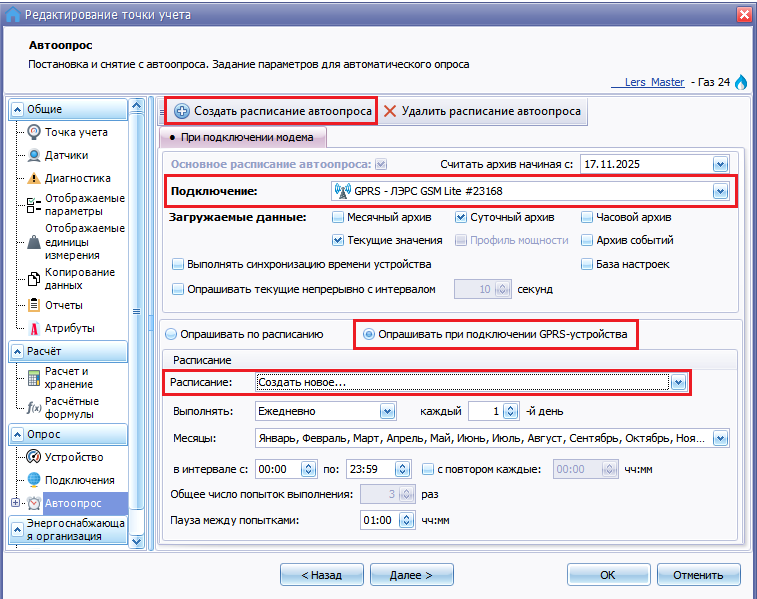Open the Выполнять Ежедневно dropdown
The height and width of the screenshot is (599, 757).
(x=386, y=411)
